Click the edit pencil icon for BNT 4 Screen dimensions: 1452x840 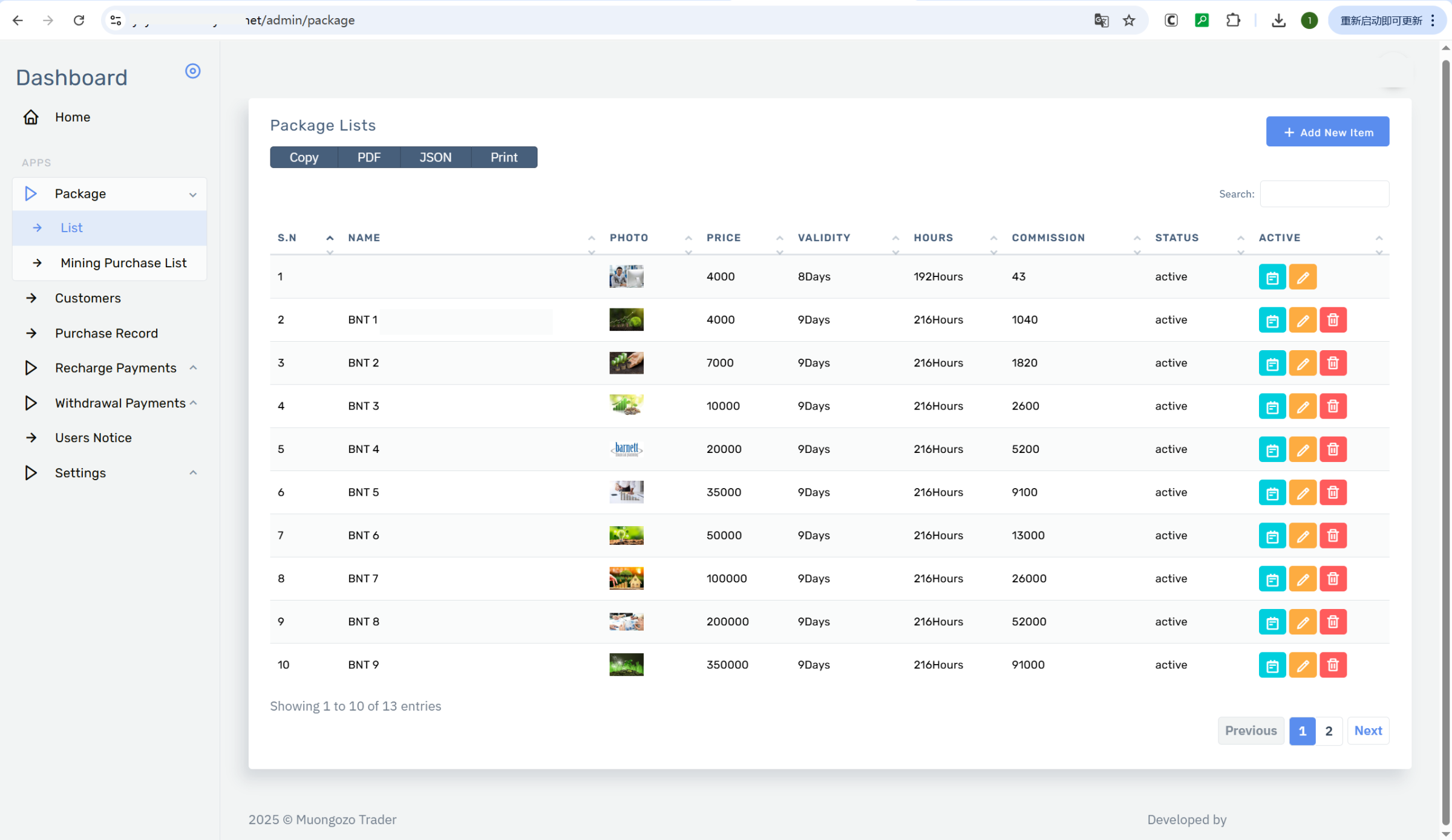coord(1302,449)
